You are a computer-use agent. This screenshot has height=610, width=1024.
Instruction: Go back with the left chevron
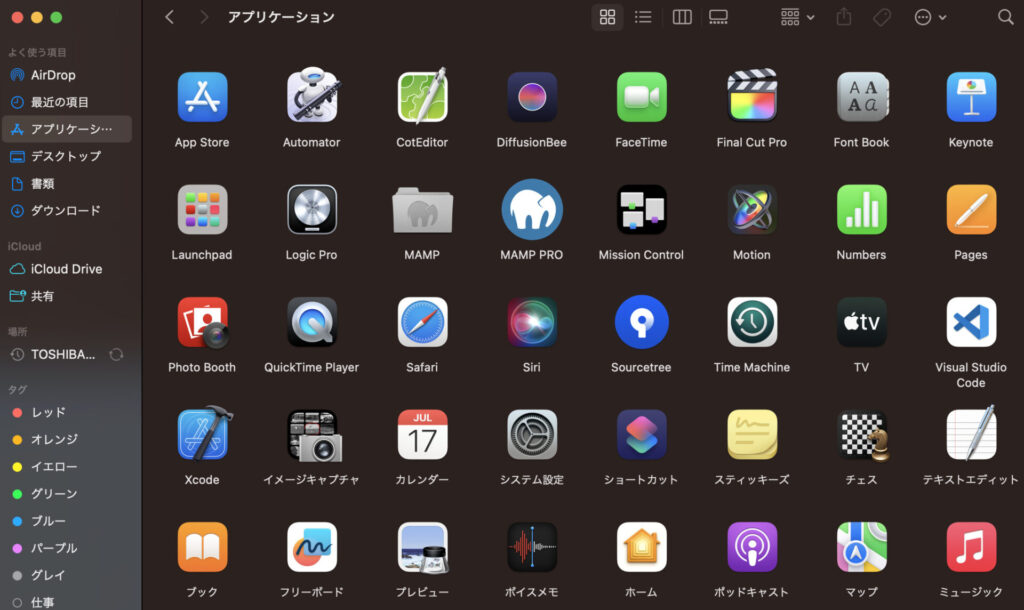(x=169, y=17)
